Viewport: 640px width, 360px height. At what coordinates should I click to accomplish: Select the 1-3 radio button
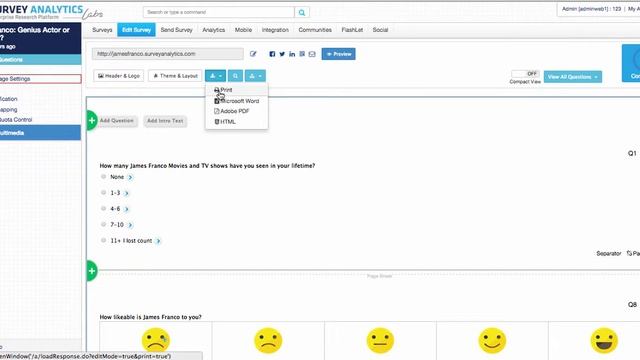point(103,193)
